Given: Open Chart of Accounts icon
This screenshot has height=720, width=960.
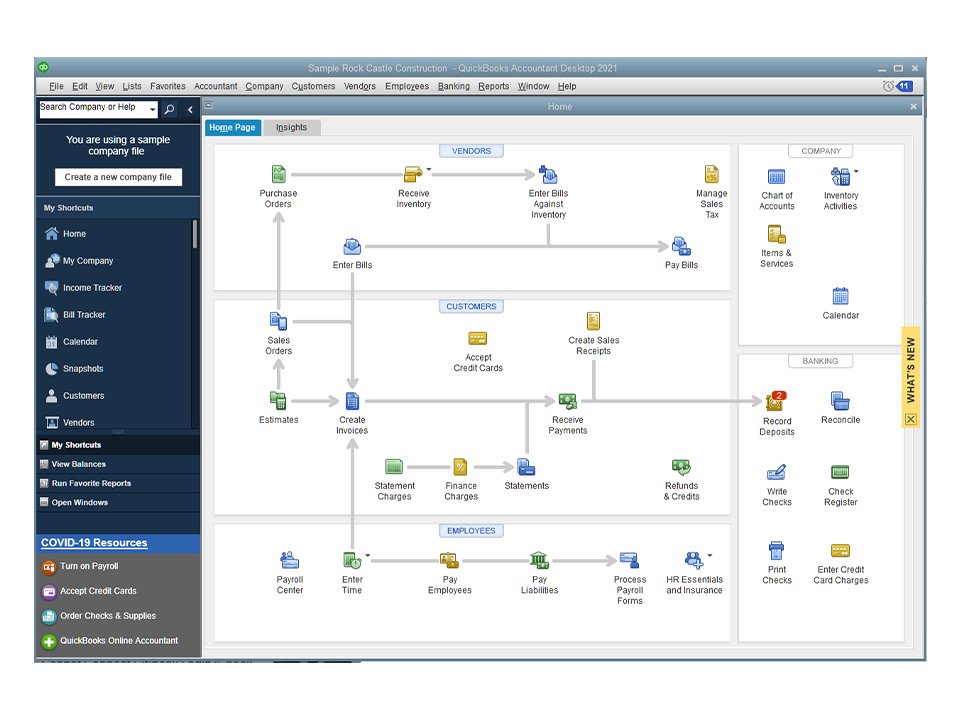Looking at the screenshot, I should (776, 177).
